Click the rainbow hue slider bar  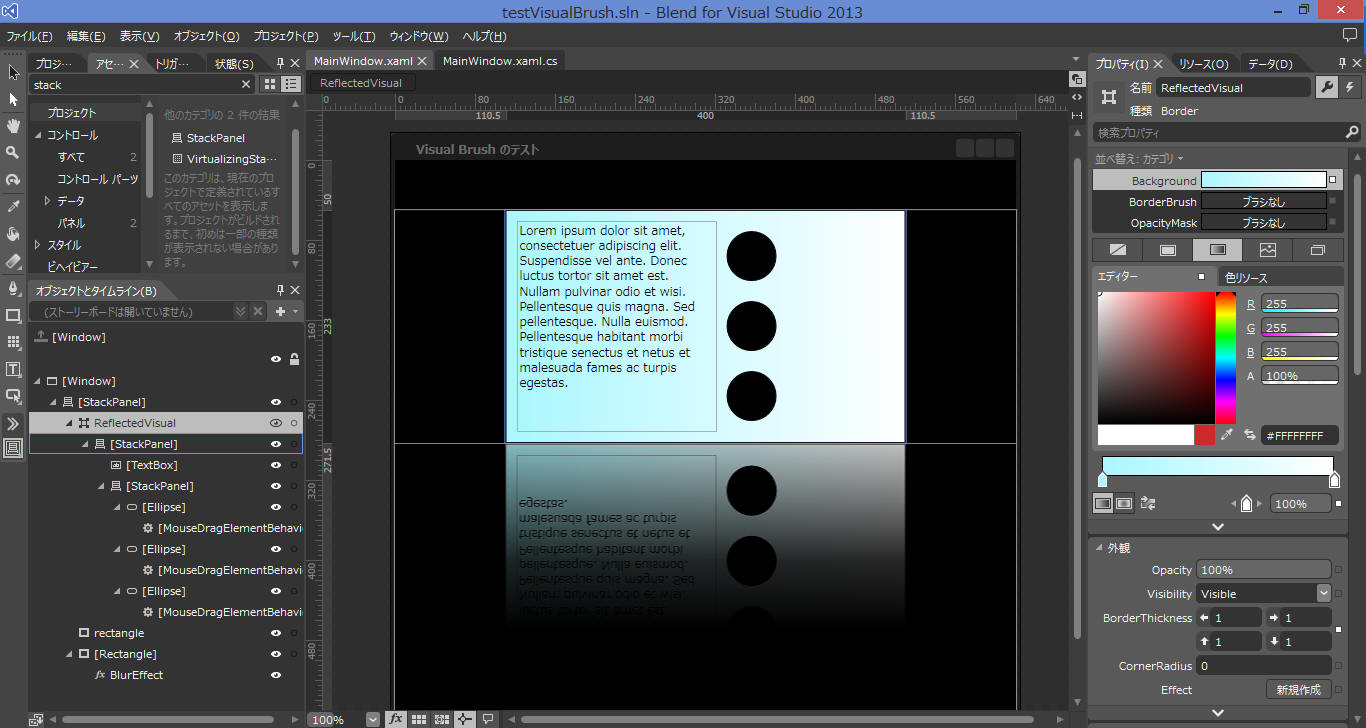pyautogui.click(x=1225, y=357)
